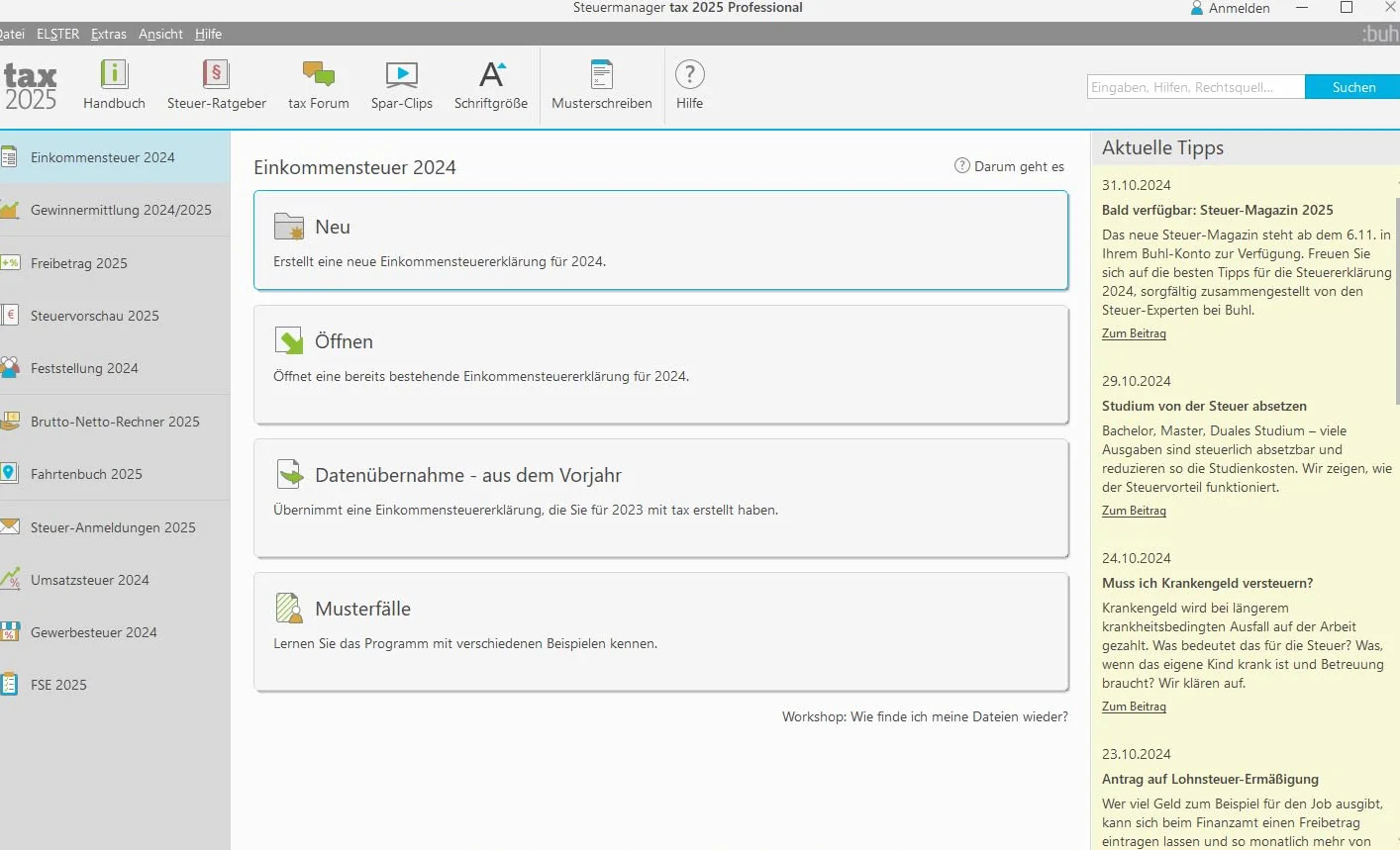1400x850 pixels.
Task: Launch the Spar-Clips video icon
Action: pyautogui.click(x=401, y=74)
